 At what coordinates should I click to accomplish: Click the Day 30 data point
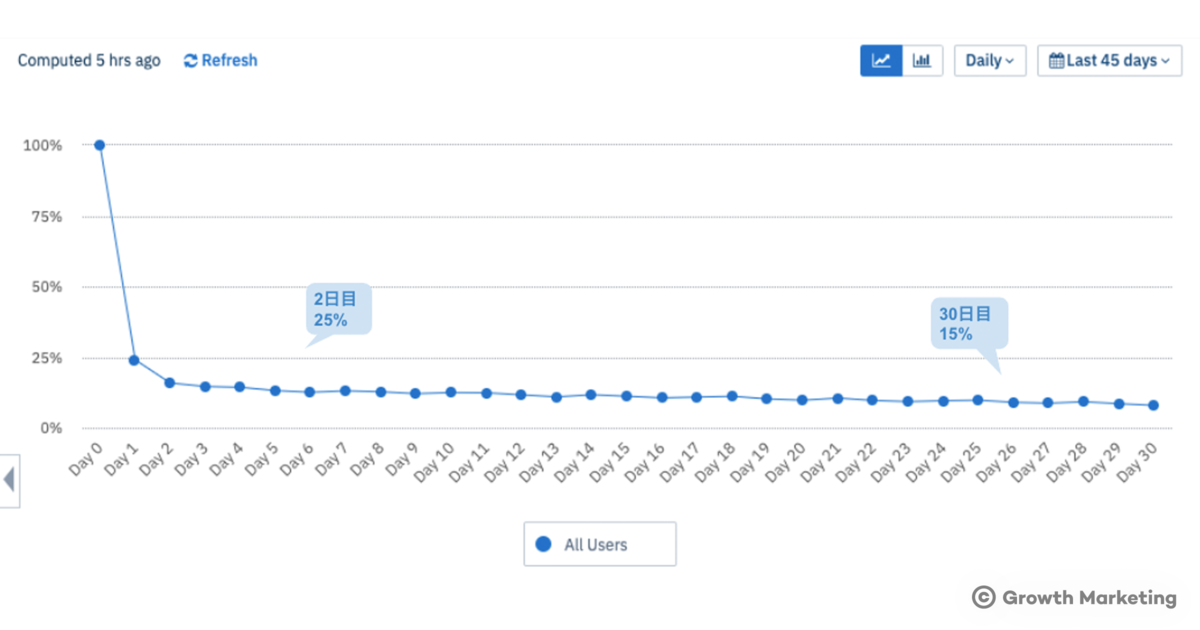[x=1153, y=405]
